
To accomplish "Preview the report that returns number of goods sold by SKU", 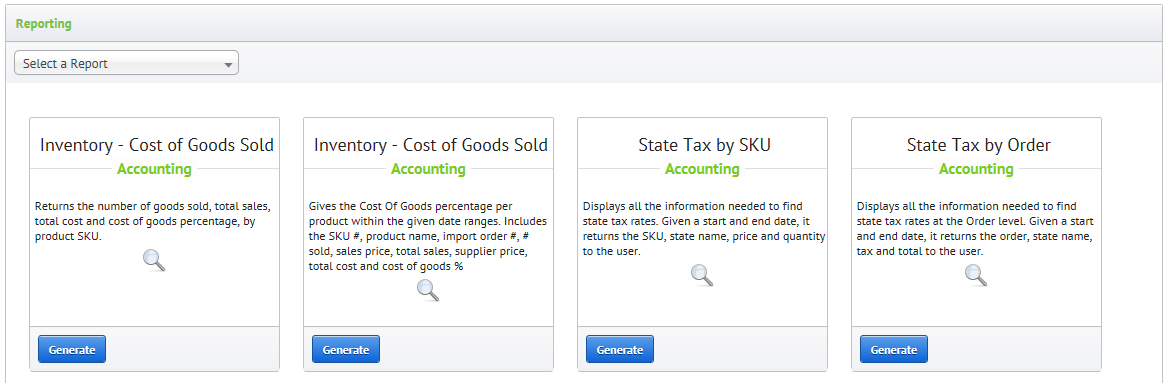I will pos(154,260).
